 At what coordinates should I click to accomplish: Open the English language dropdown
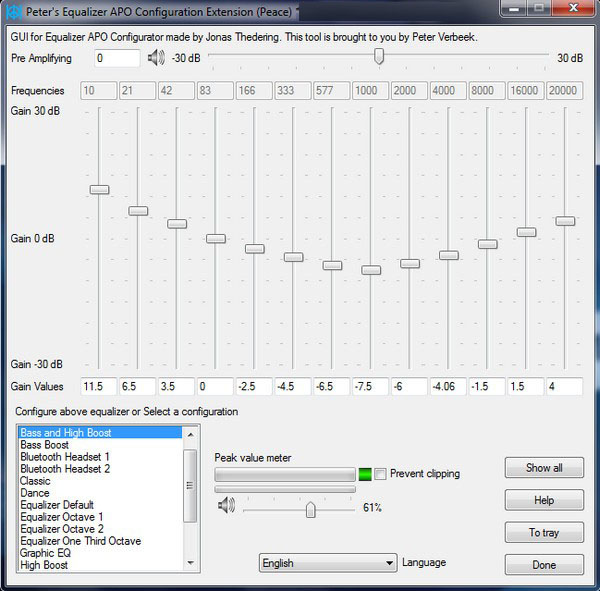click(x=327, y=563)
